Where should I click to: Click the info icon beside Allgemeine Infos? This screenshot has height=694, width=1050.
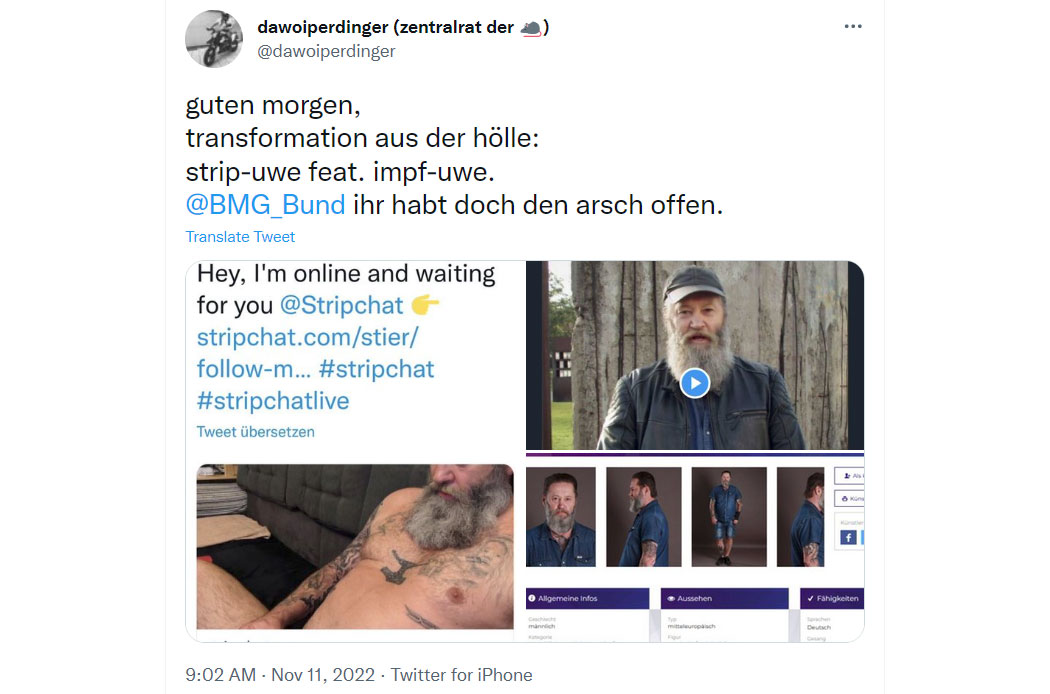pos(532,598)
